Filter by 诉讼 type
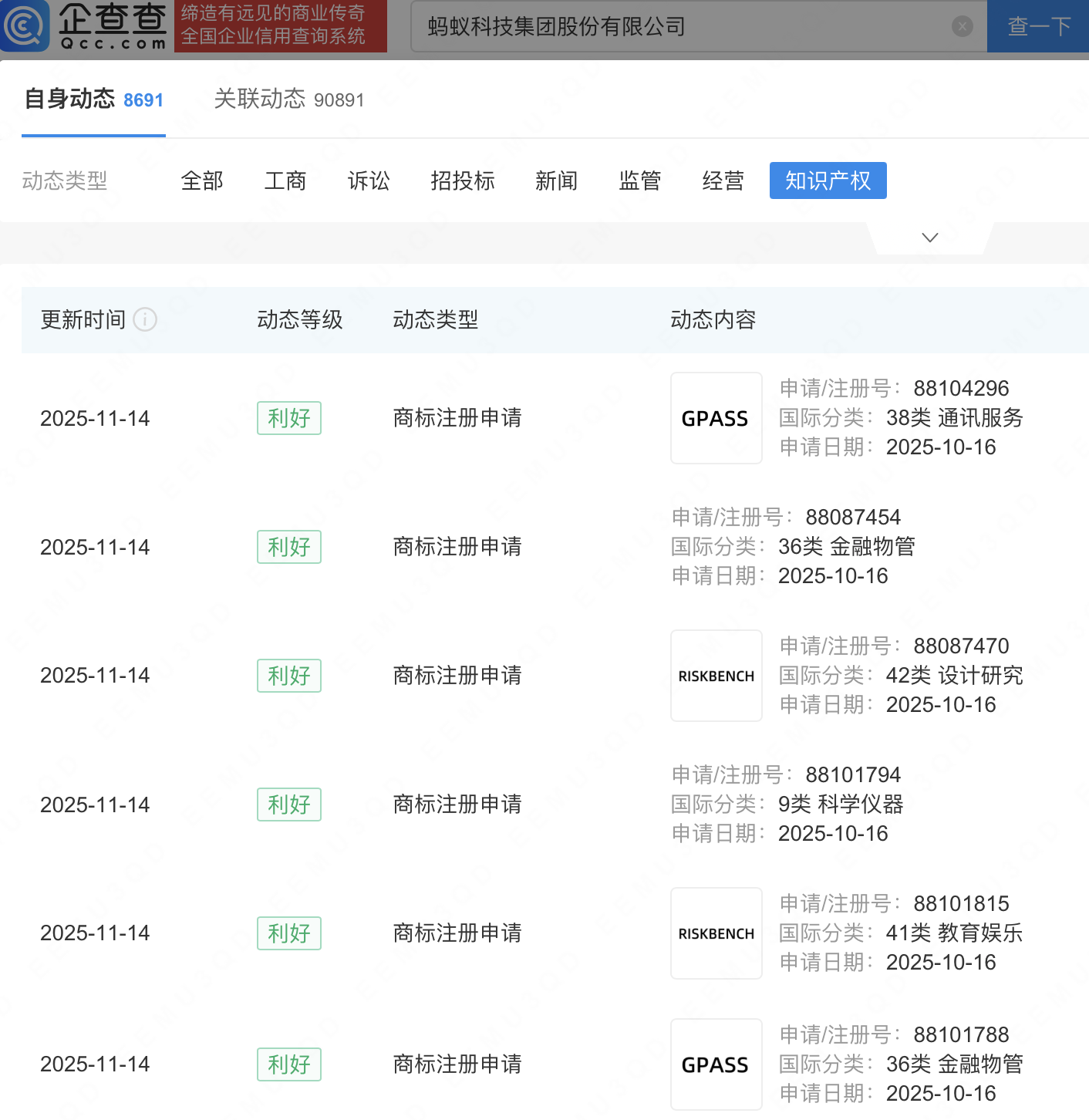Image resolution: width=1089 pixels, height=1120 pixels. pos(369,180)
